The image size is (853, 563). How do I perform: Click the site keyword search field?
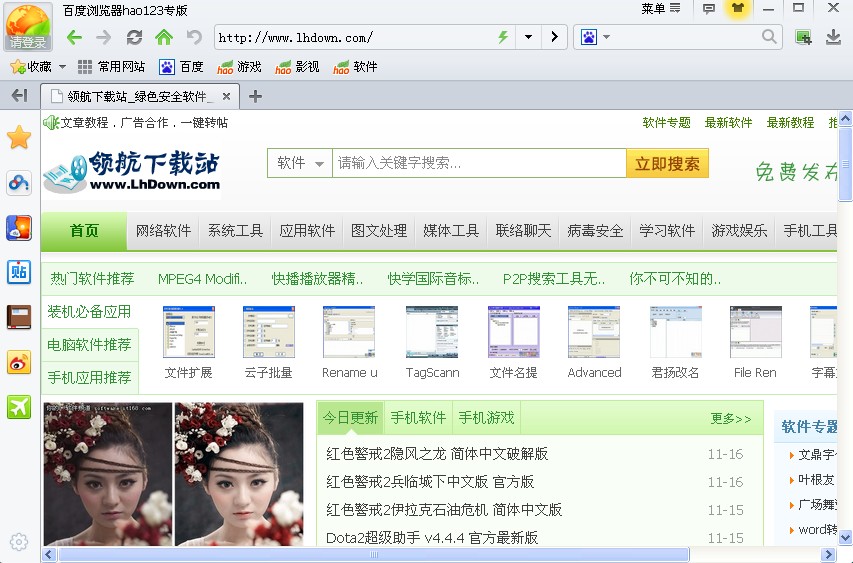pyautogui.click(x=479, y=163)
